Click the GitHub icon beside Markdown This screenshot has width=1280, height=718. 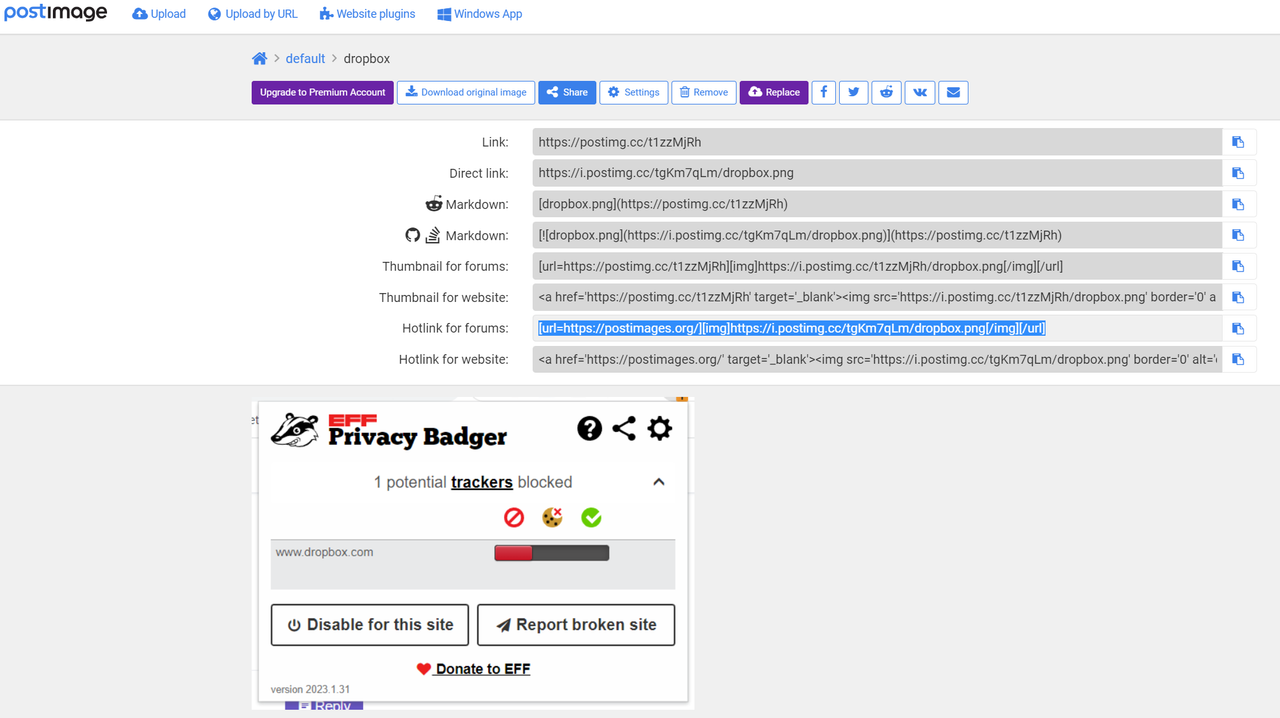pyautogui.click(x=412, y=235)
